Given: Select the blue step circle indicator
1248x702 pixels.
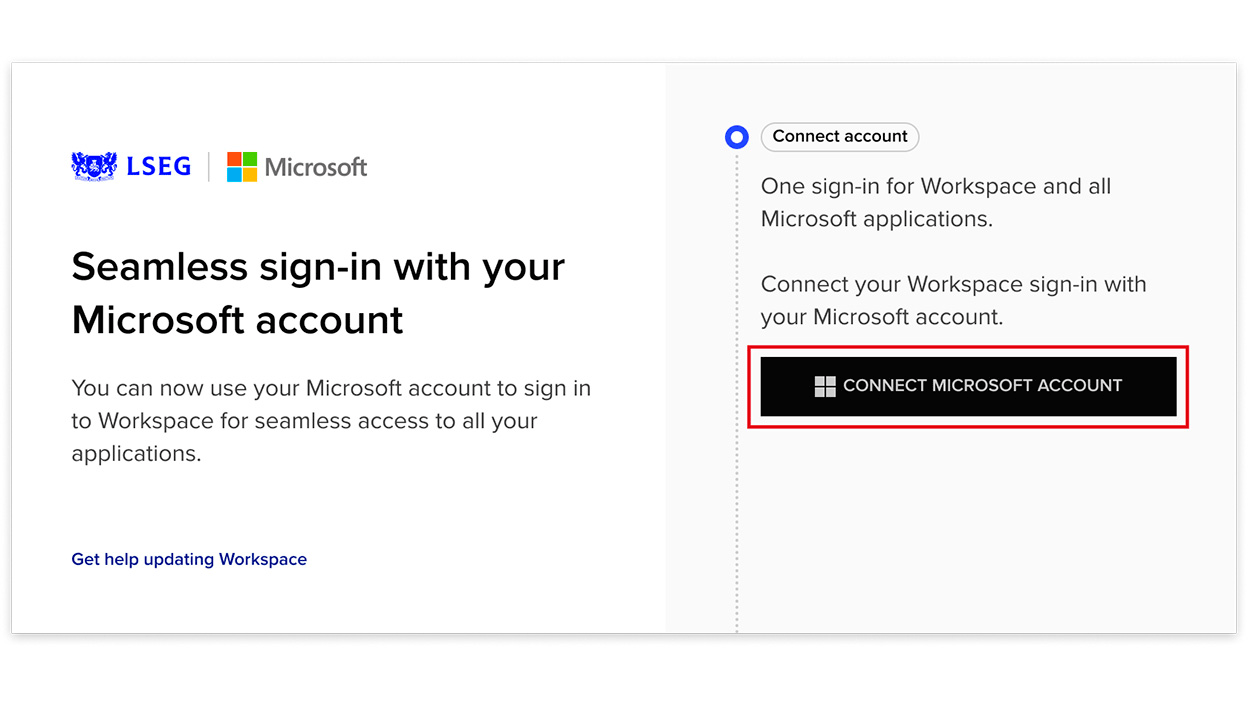Looking at the screenshot, I should pyautogui.click(x=737, y=137).
